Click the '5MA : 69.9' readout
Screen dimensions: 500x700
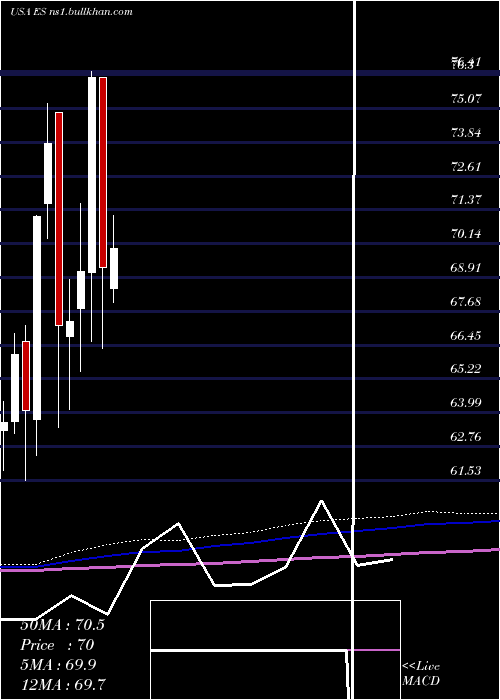(x=58, y=665)
